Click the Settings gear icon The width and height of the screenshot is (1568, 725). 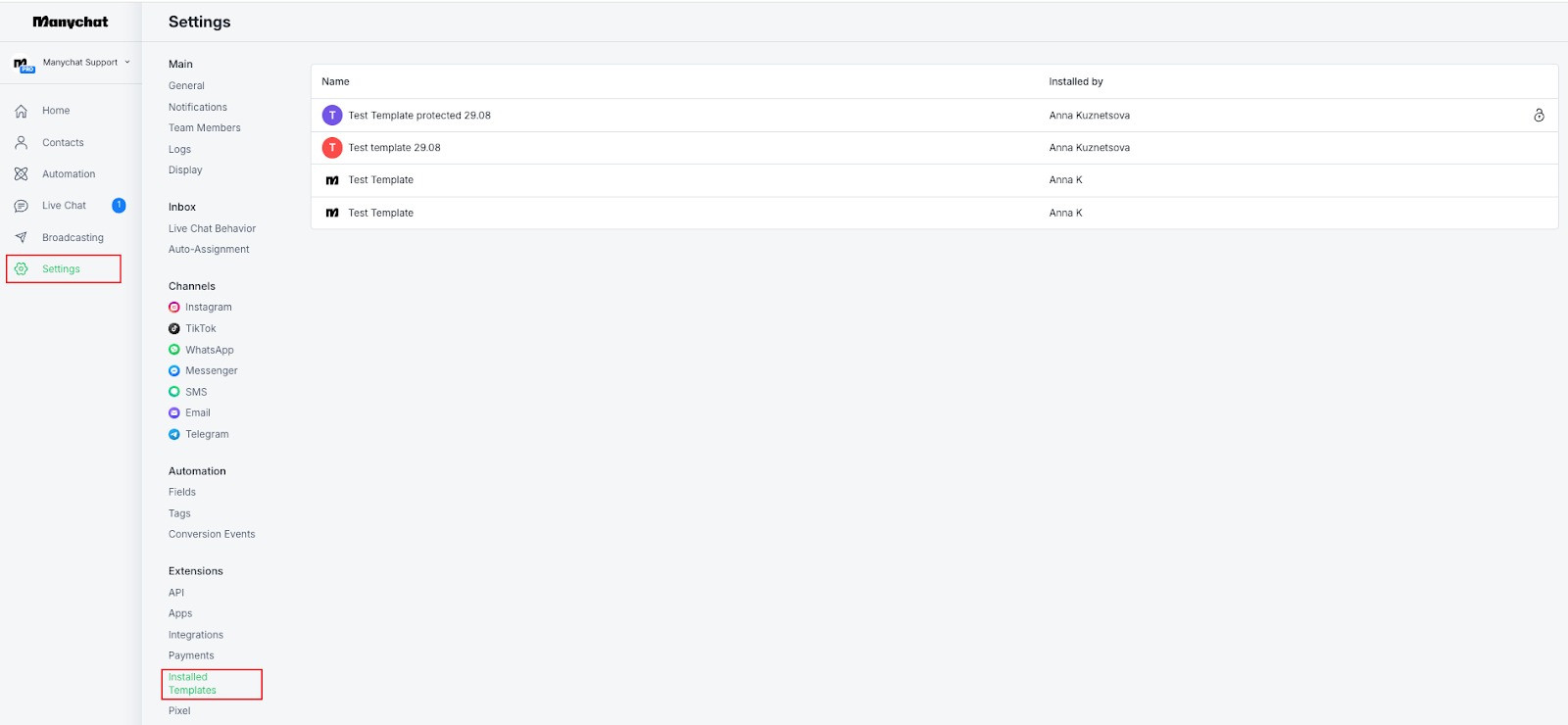[x=21, y=269]
